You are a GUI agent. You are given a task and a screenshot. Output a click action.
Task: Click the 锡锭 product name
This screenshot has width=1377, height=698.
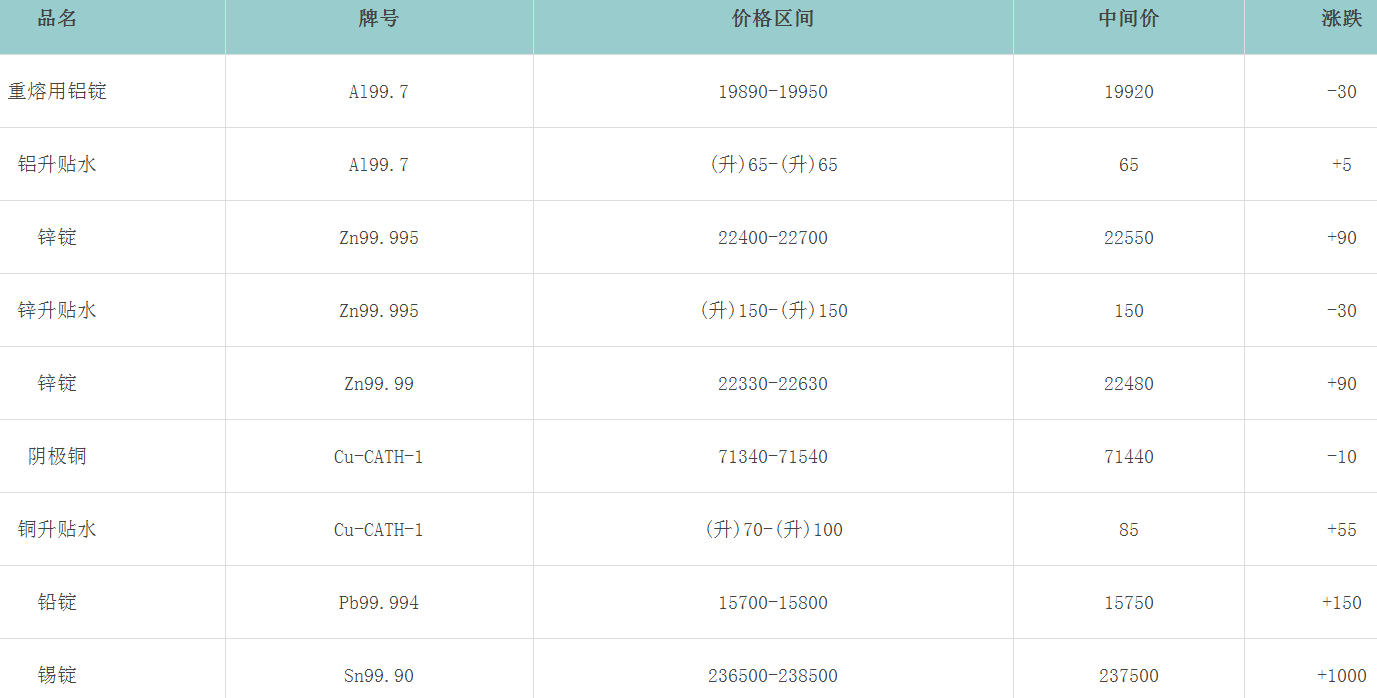[57, 675]
